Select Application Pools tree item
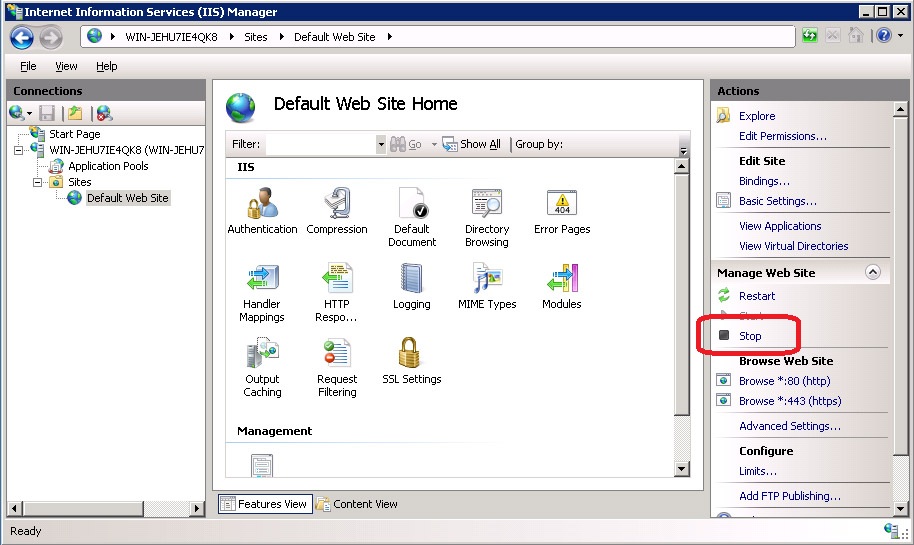 click(x=108, y=166)
